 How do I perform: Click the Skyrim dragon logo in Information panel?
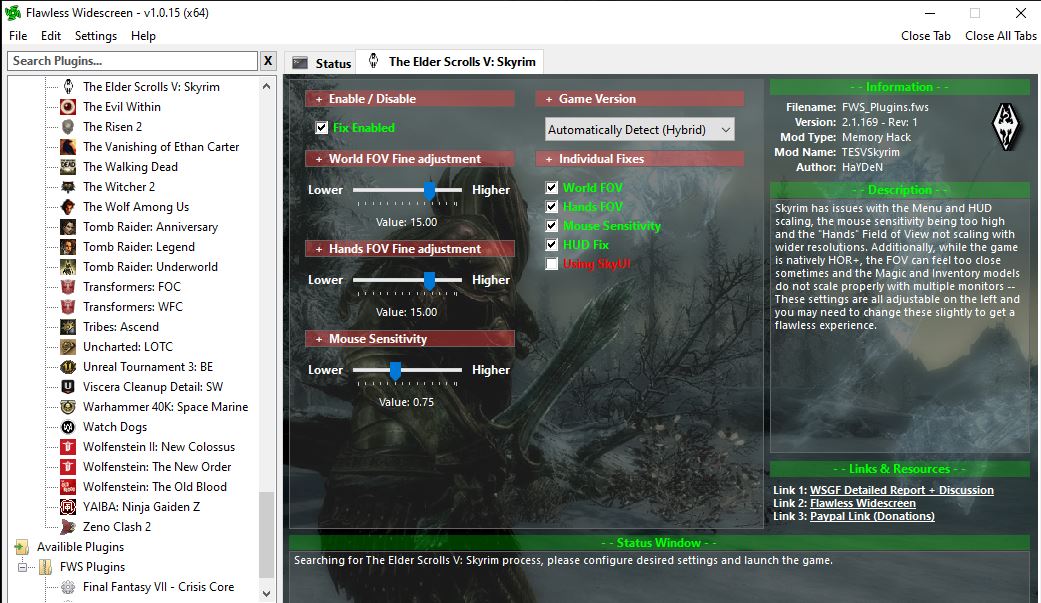point(1006,126)
